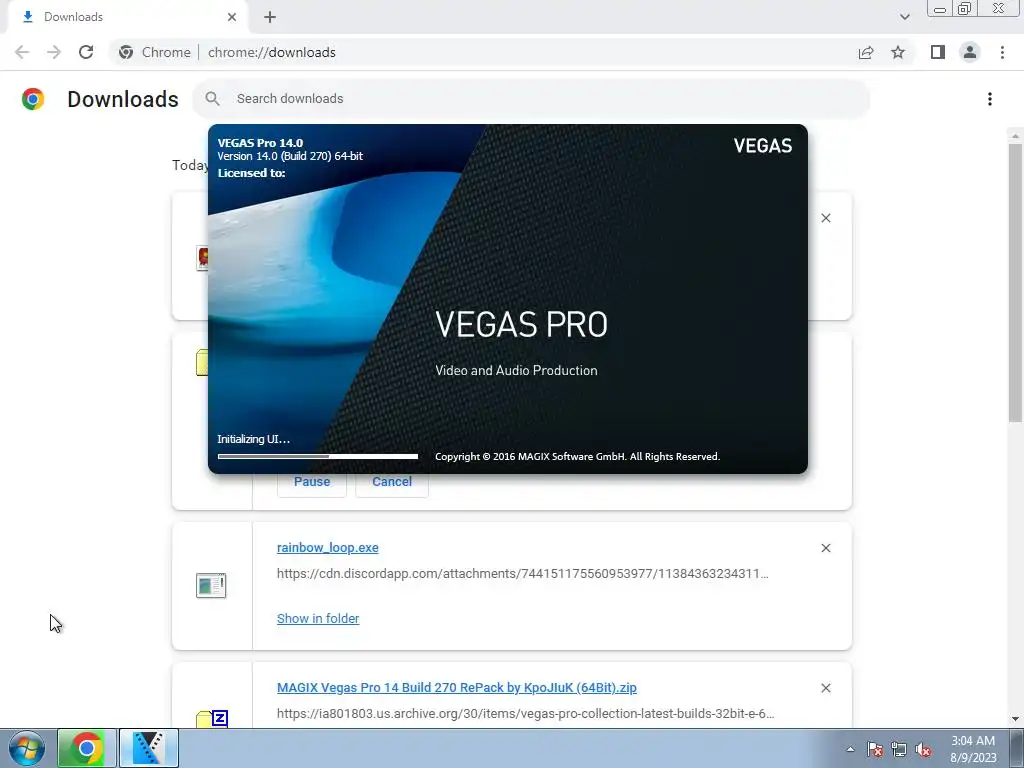The image size is (1024, 768).
Task: Pause the in-progress download
Action: (x=312, y=482)
